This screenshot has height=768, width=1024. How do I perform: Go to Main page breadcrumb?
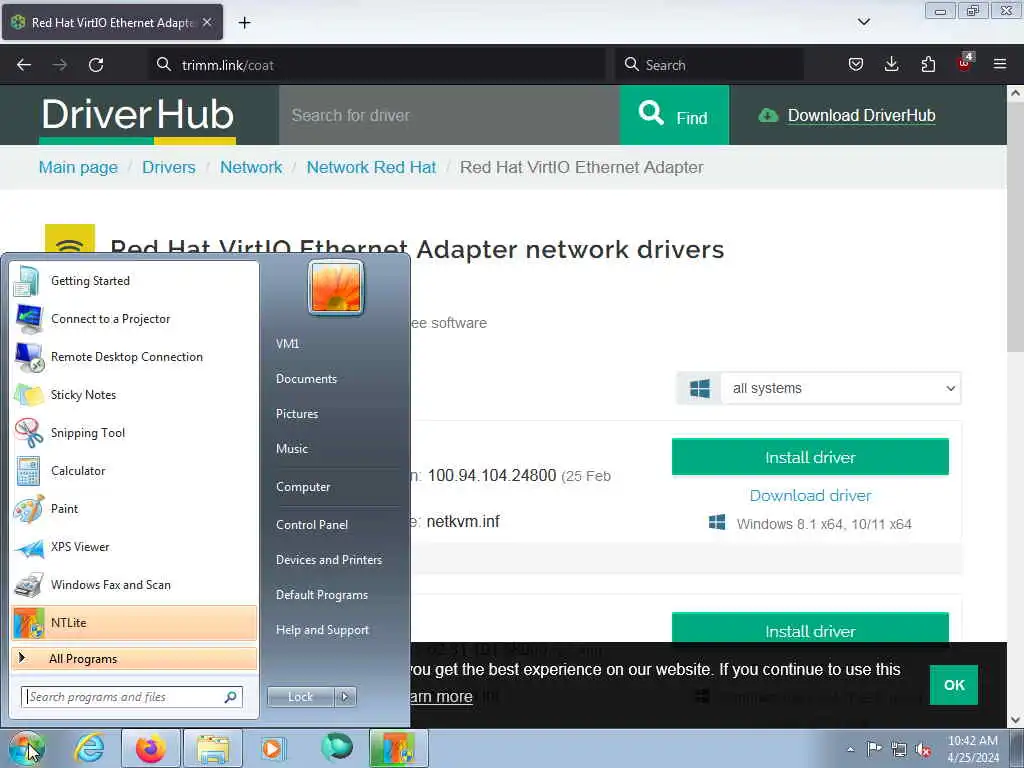(78, 167)
